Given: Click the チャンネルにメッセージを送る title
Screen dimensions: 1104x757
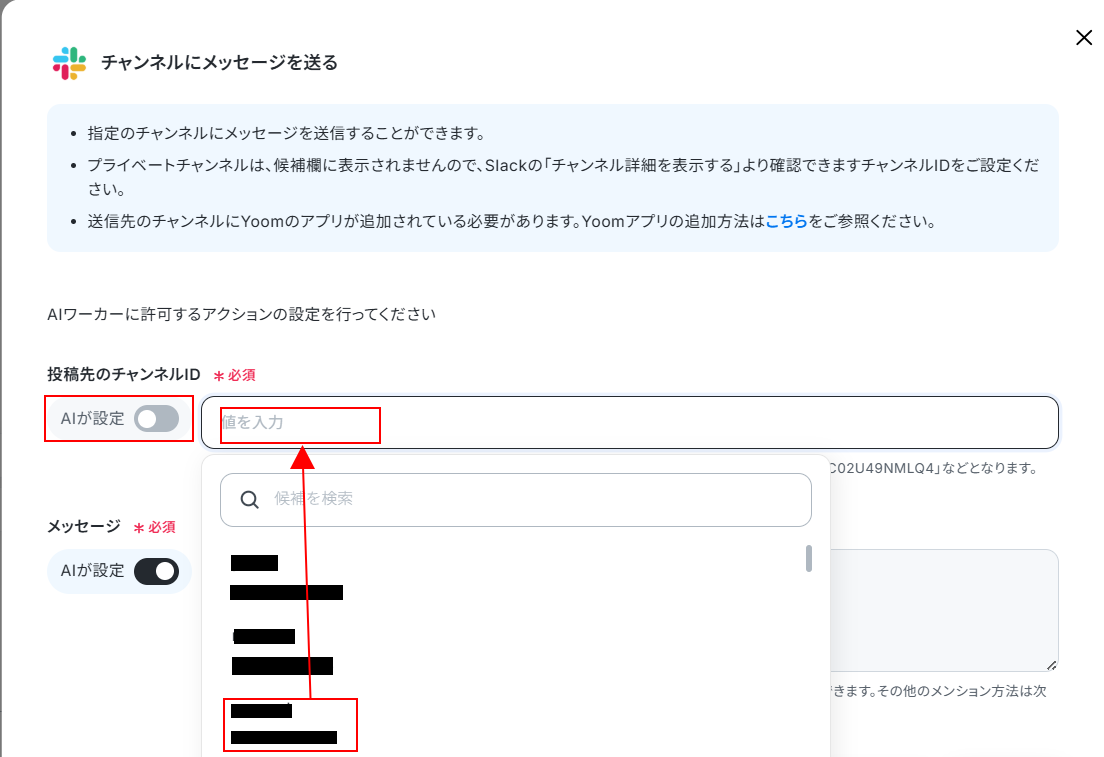Looking at the screenshot, I should pos(220,63).
